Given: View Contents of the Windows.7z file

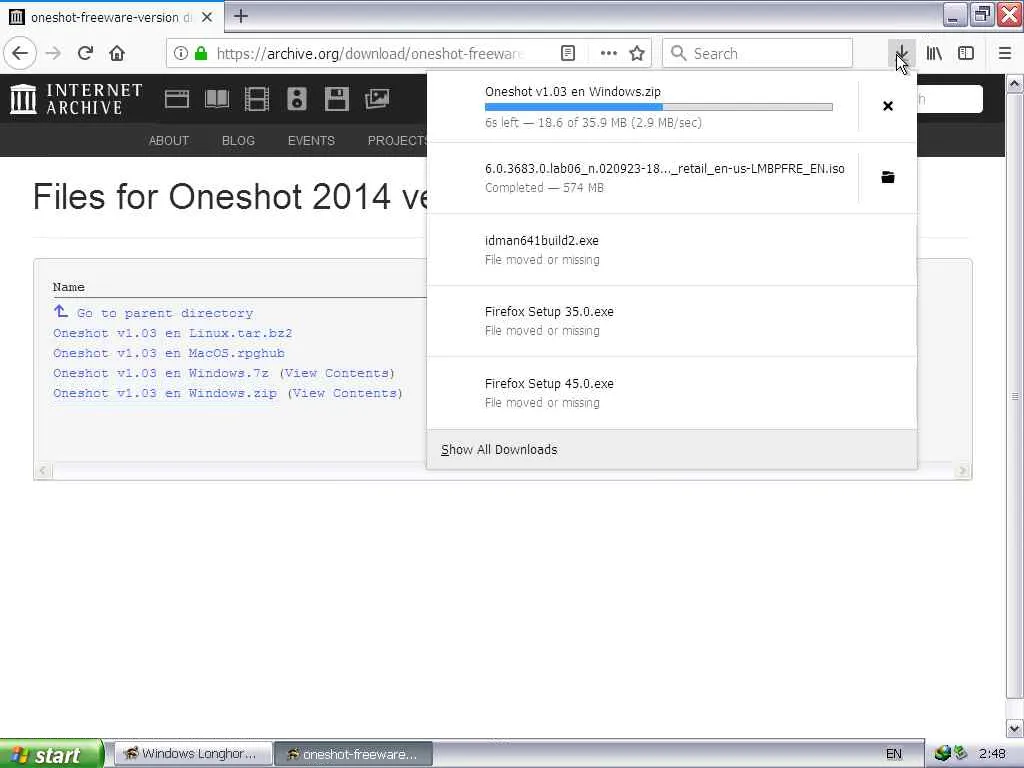Looking at the screenshot, I should point(337,374).
